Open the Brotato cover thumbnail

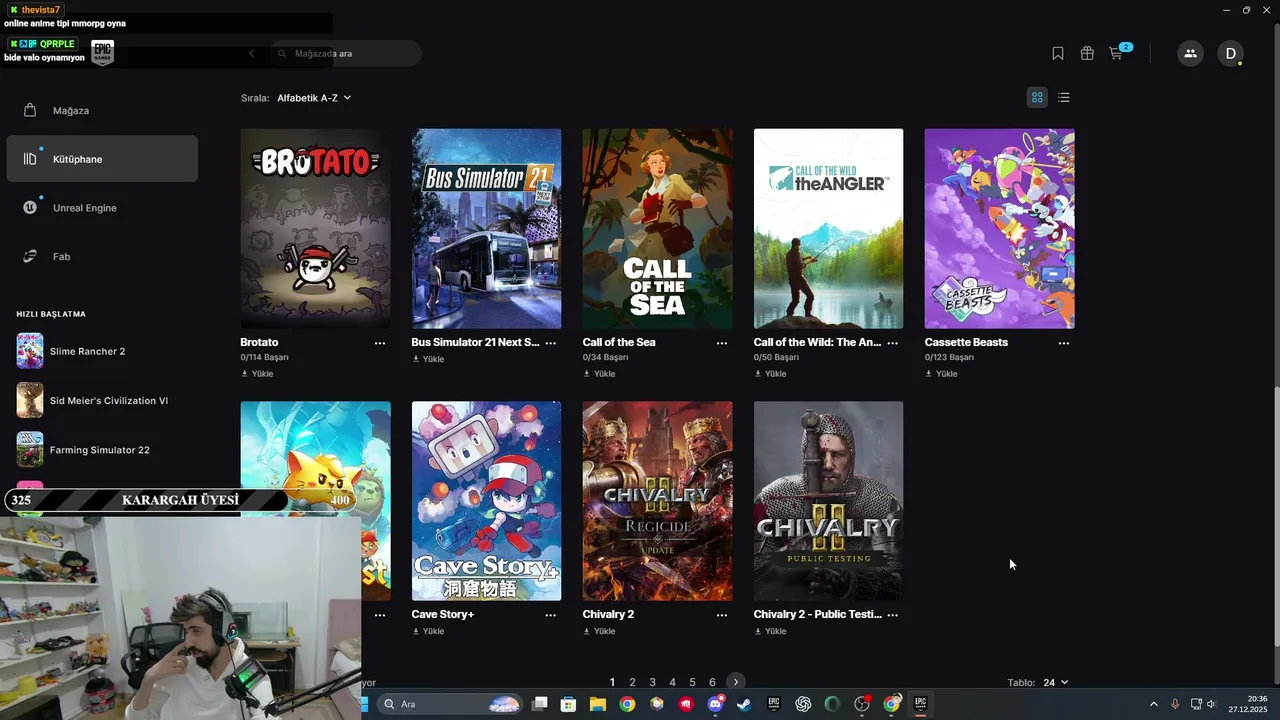(316, 228)
